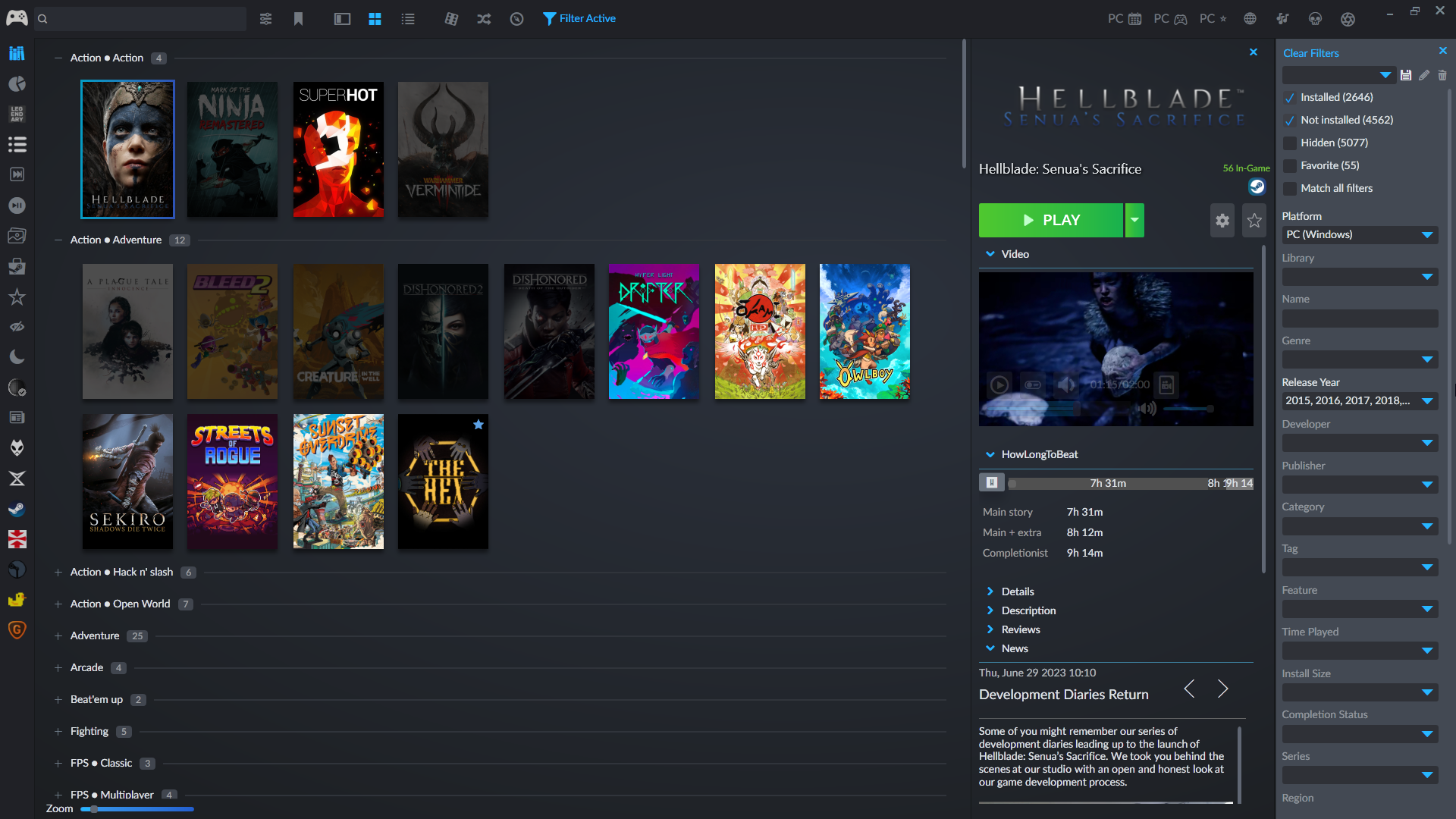Open the Release Year dropdown
This screenshot has height=819, width=1456.
pyautogui.click(x=1426, y=400)
